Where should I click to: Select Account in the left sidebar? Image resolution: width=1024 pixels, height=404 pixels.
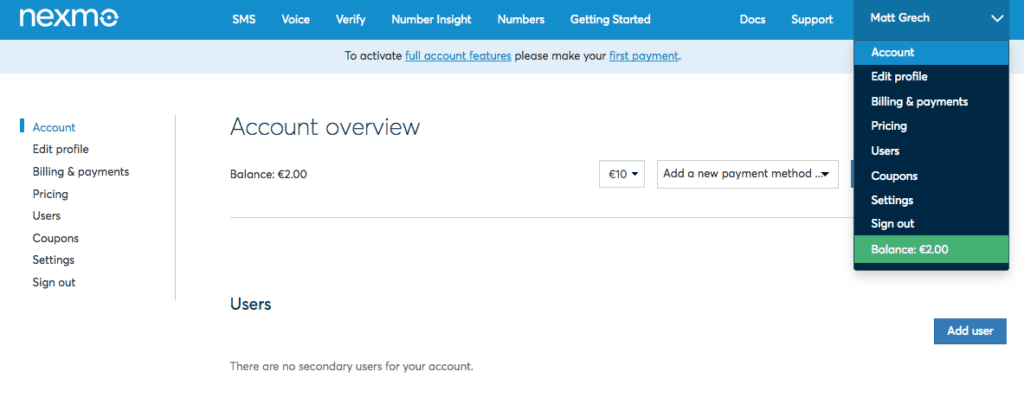tap(54, 127)
